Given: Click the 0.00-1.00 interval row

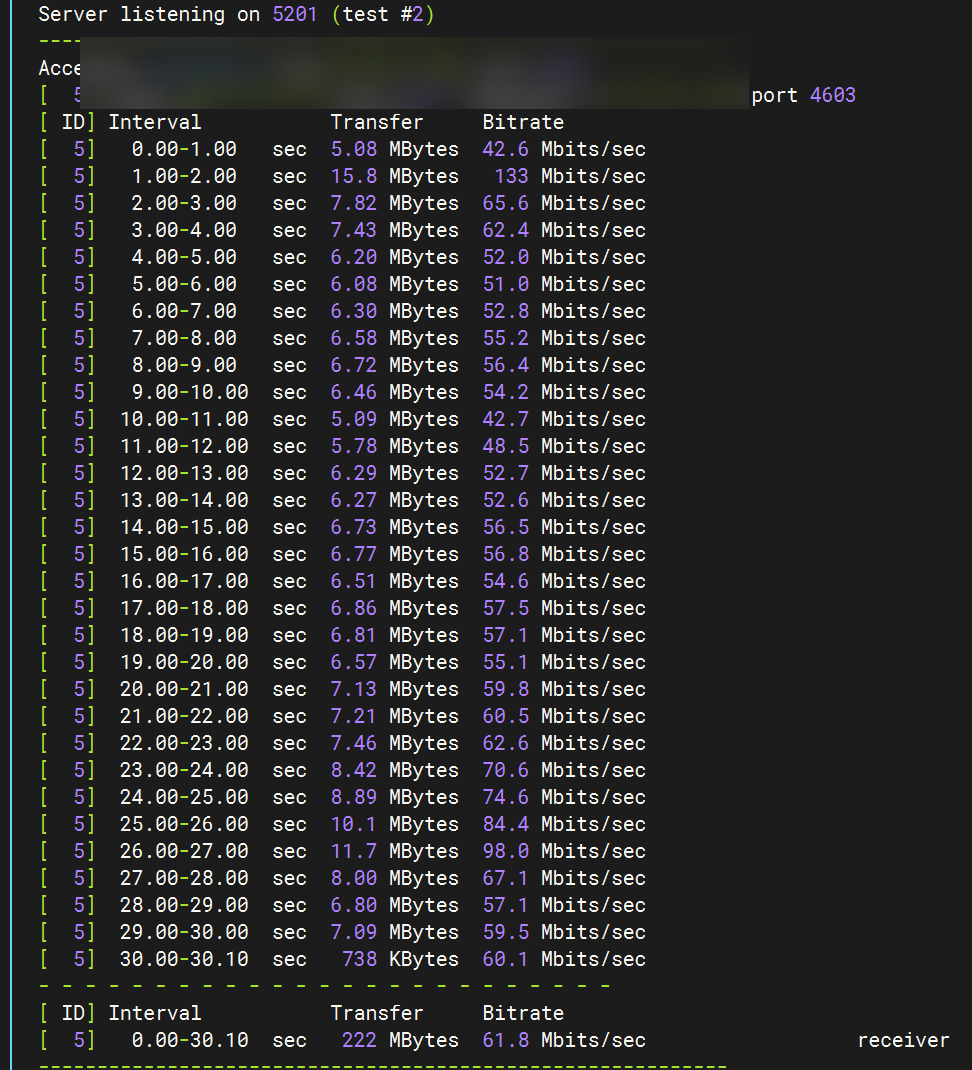Looking at the screenshot, I should pyautogui.click(x=184, y=149).
